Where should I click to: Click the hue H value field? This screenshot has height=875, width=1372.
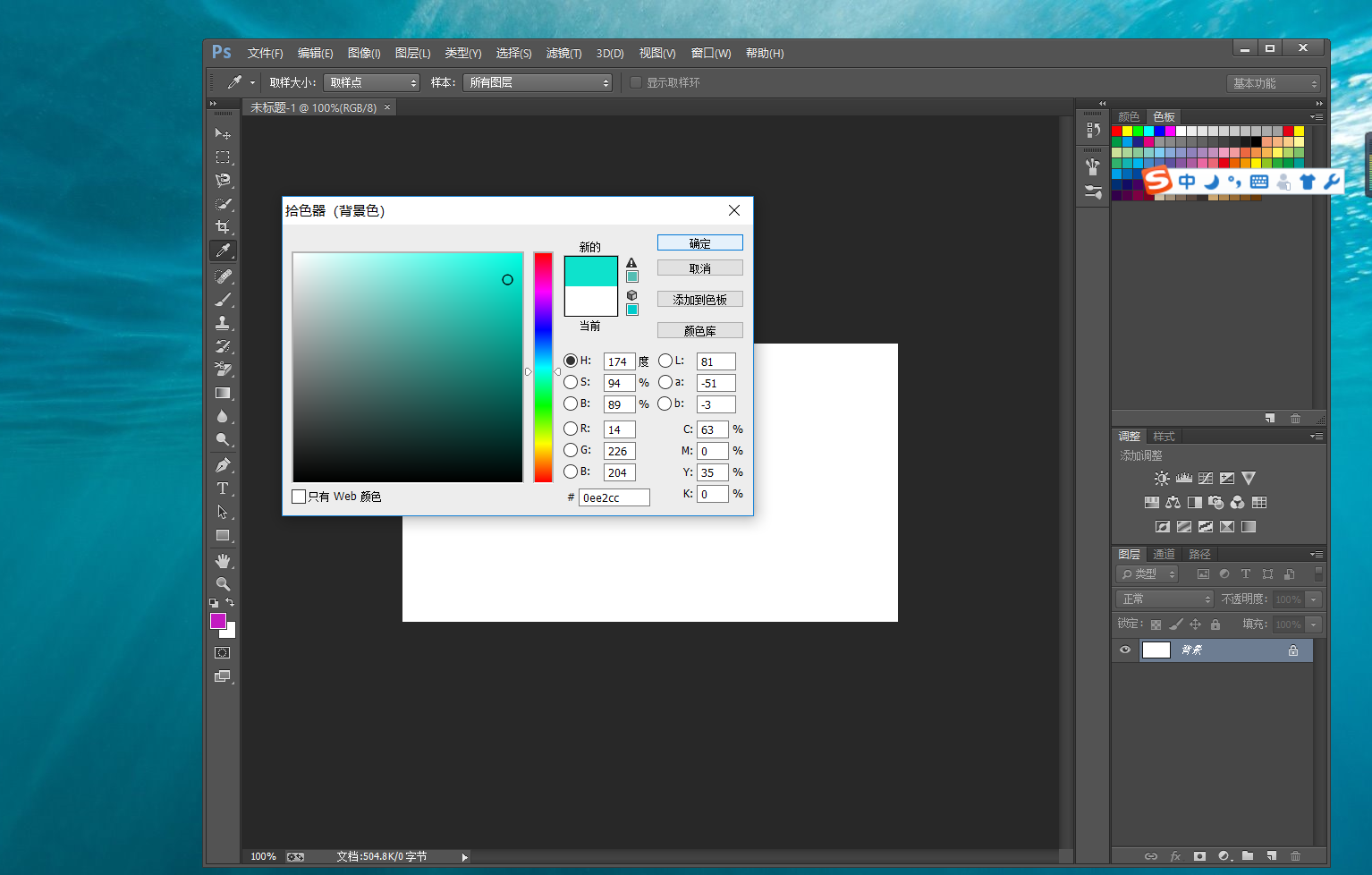tap(619, 361)
